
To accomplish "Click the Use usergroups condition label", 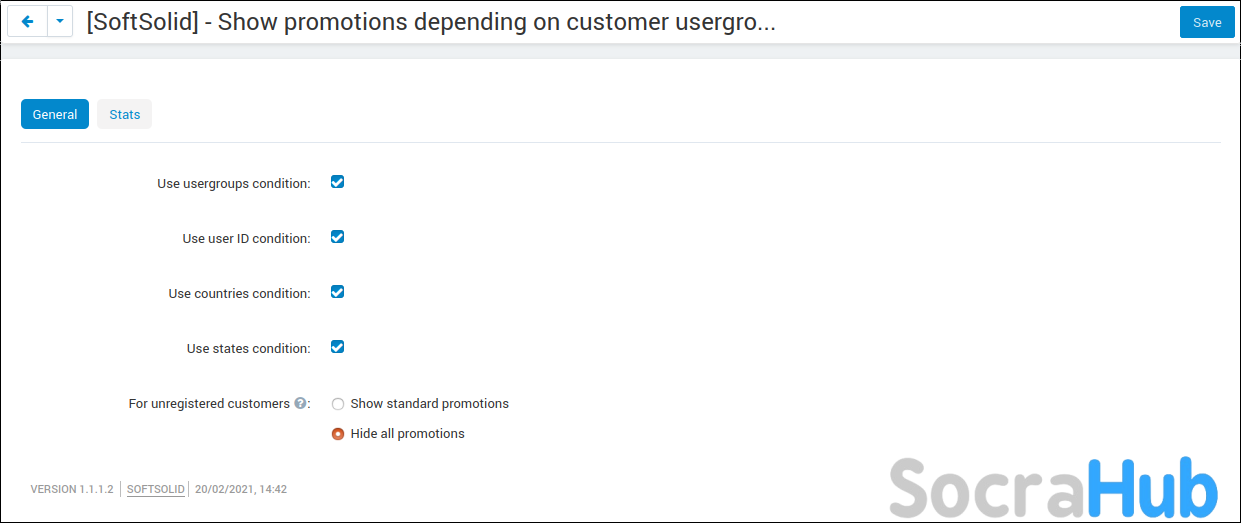I will 233,184.
